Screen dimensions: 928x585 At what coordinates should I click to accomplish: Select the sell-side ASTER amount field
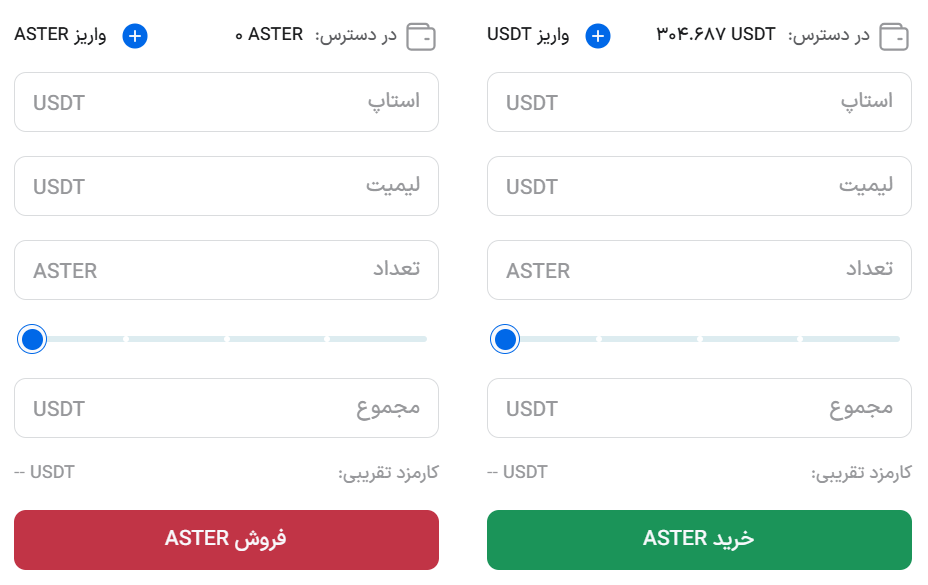pos(226,270)
